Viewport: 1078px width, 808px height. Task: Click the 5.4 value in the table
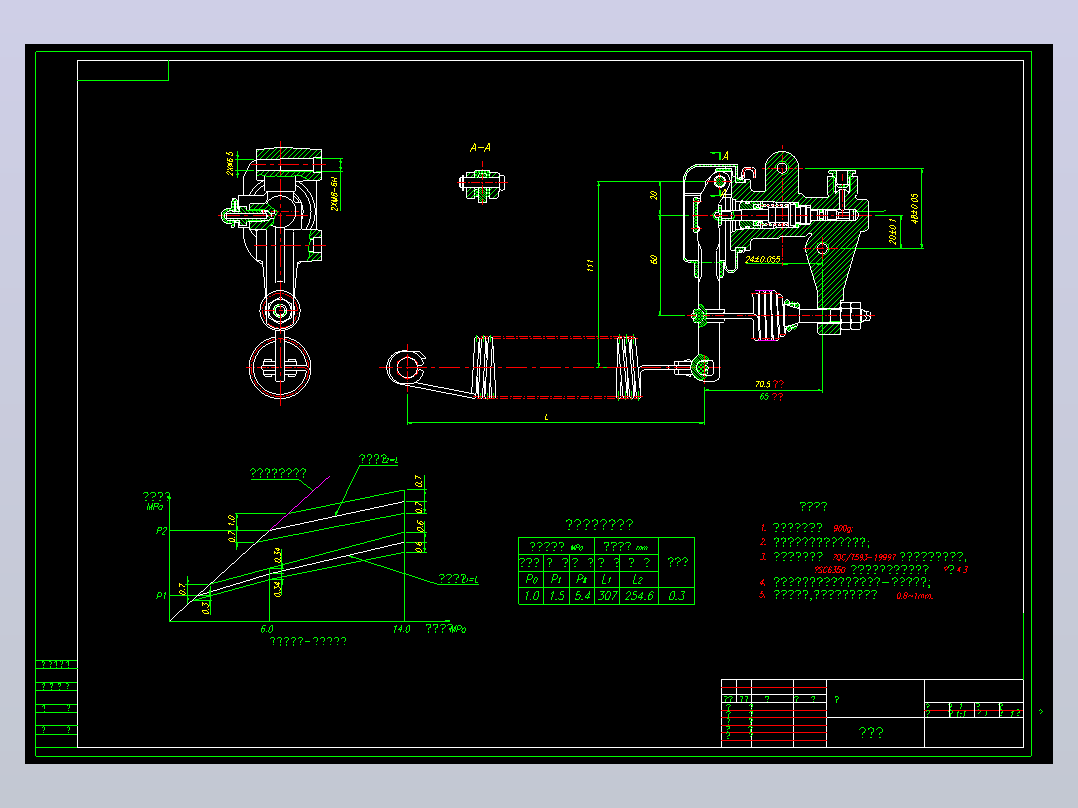[582, 596]
